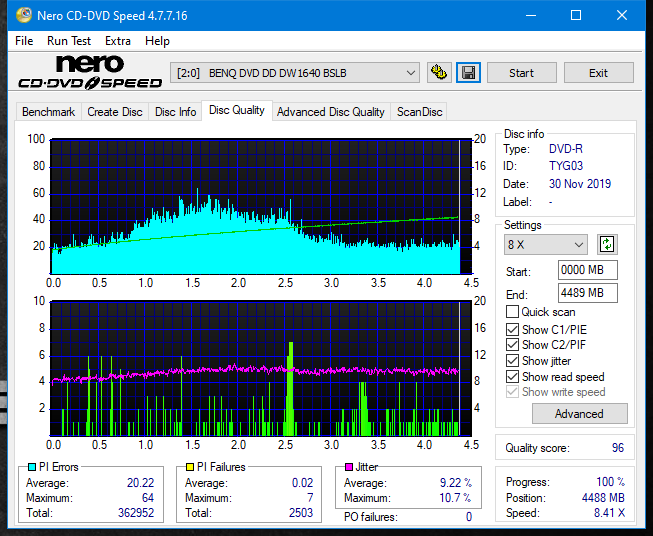Switch to the Benchmark tab
The width and height of the screenshot is (653, 536).
pos(48,112)
